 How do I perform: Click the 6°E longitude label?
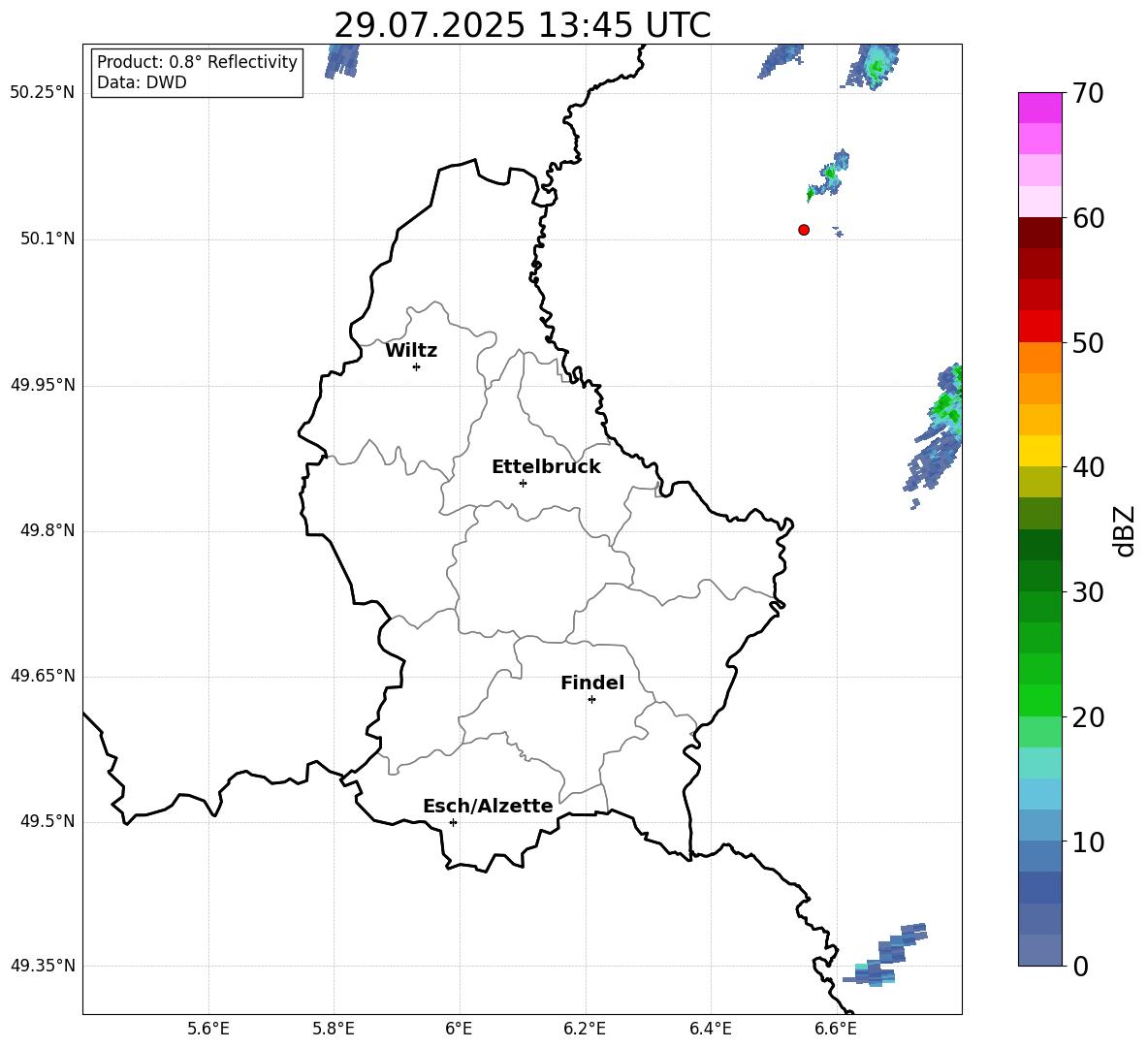(x=459, y=1029)
